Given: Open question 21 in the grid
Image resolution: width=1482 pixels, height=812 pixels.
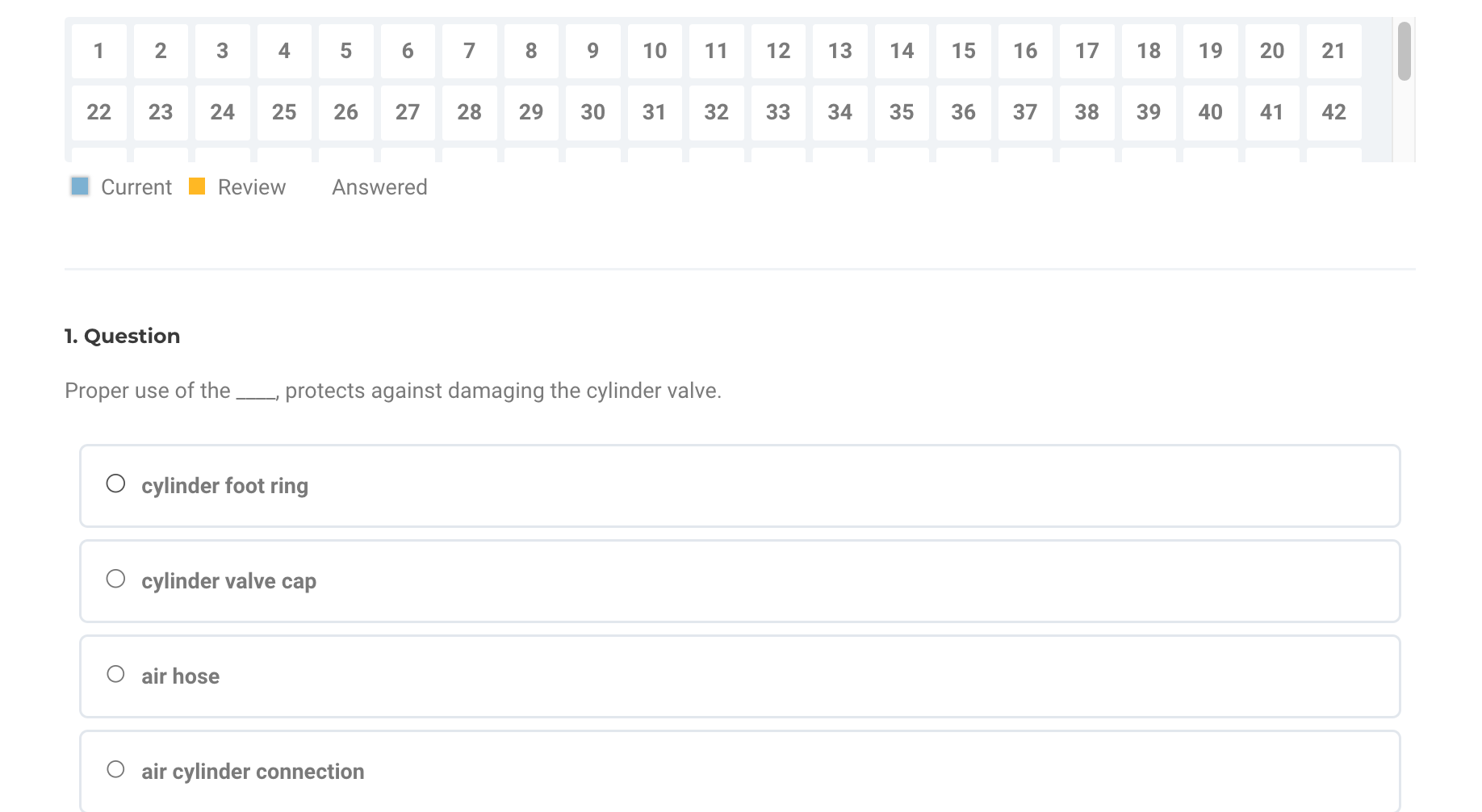Looking at the screenshot, I should (x=1333, y=51).
